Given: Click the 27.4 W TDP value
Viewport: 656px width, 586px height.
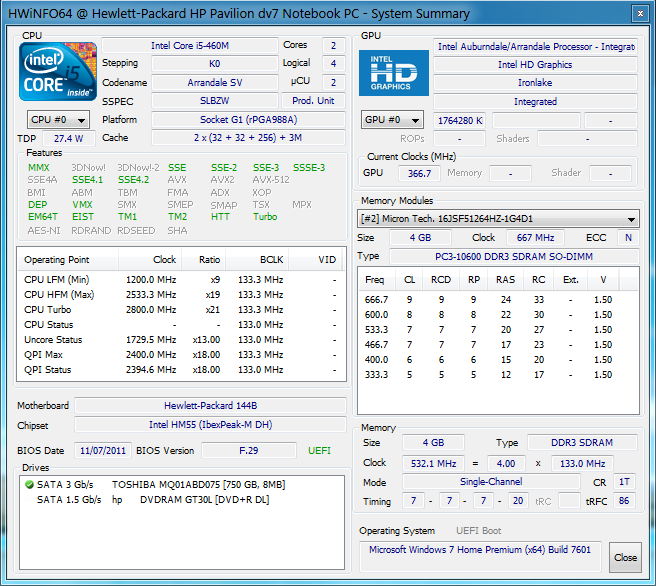Looking at the screenshot, I should 69,138.
